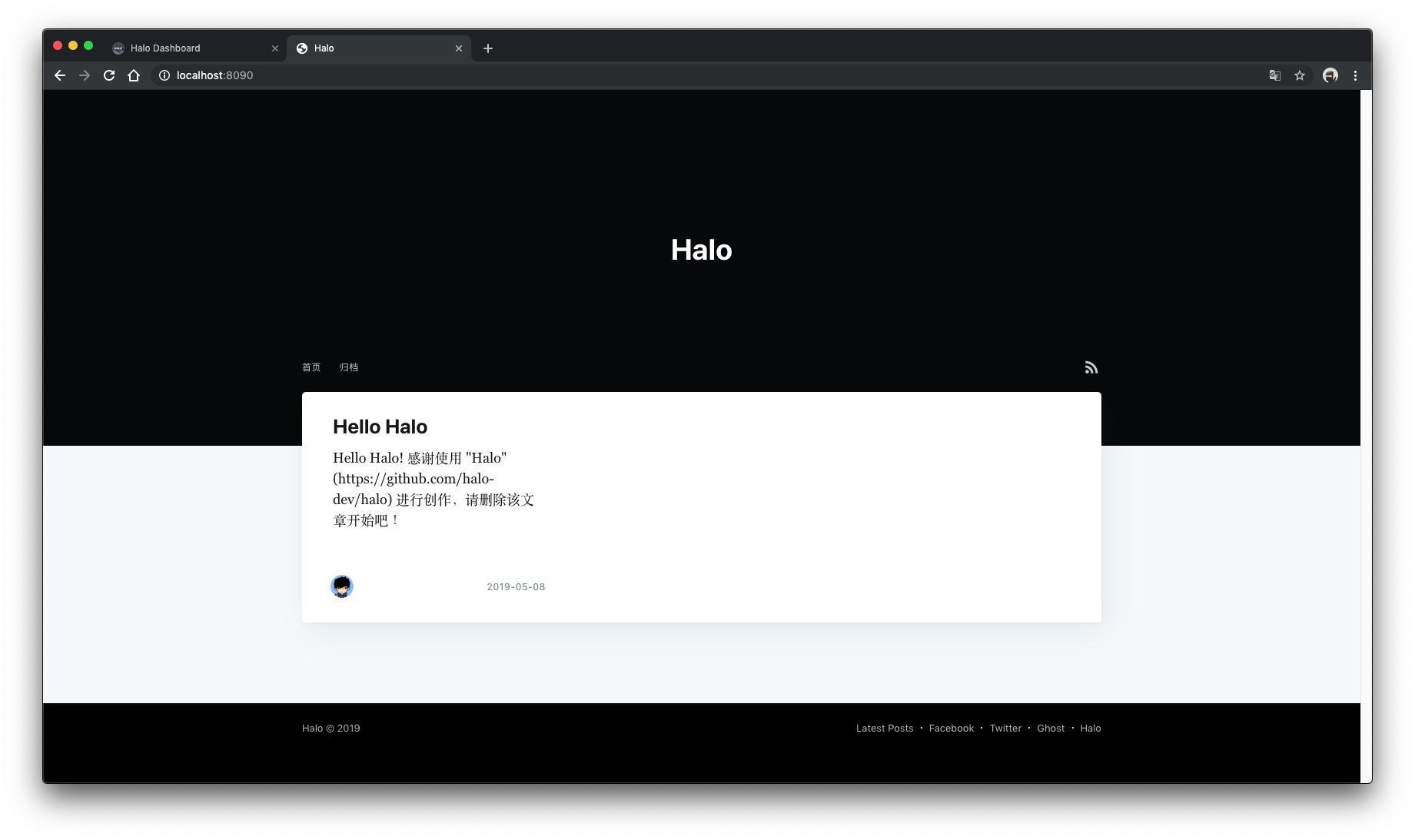Viewport: 1415px width, 840px height.
Task: Open the browser profile avatar
Action: (1330, 75)
